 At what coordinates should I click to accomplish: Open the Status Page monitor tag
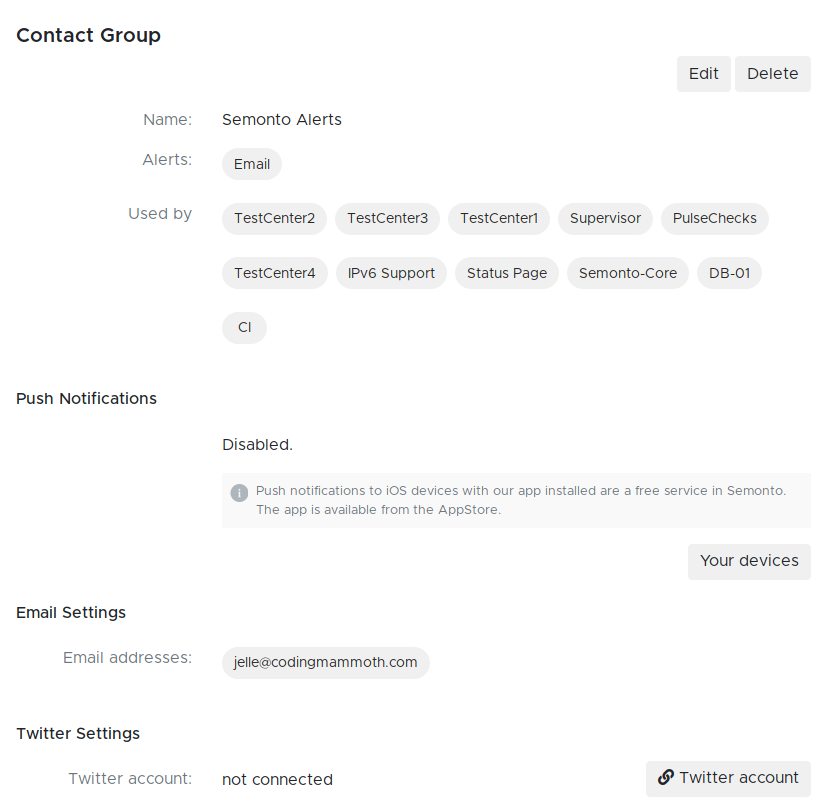507,273
